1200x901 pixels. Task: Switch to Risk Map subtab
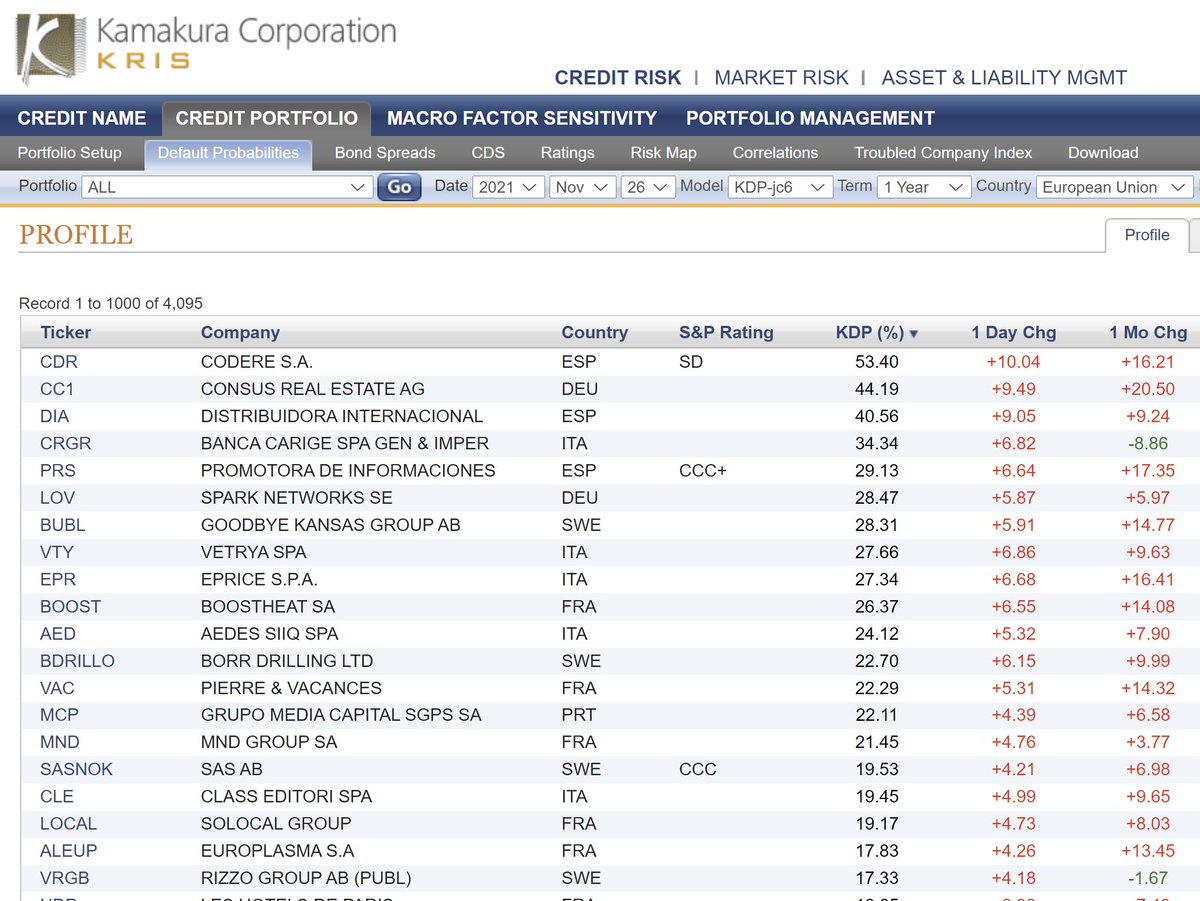pyautogui.click(x=663, y=153)
